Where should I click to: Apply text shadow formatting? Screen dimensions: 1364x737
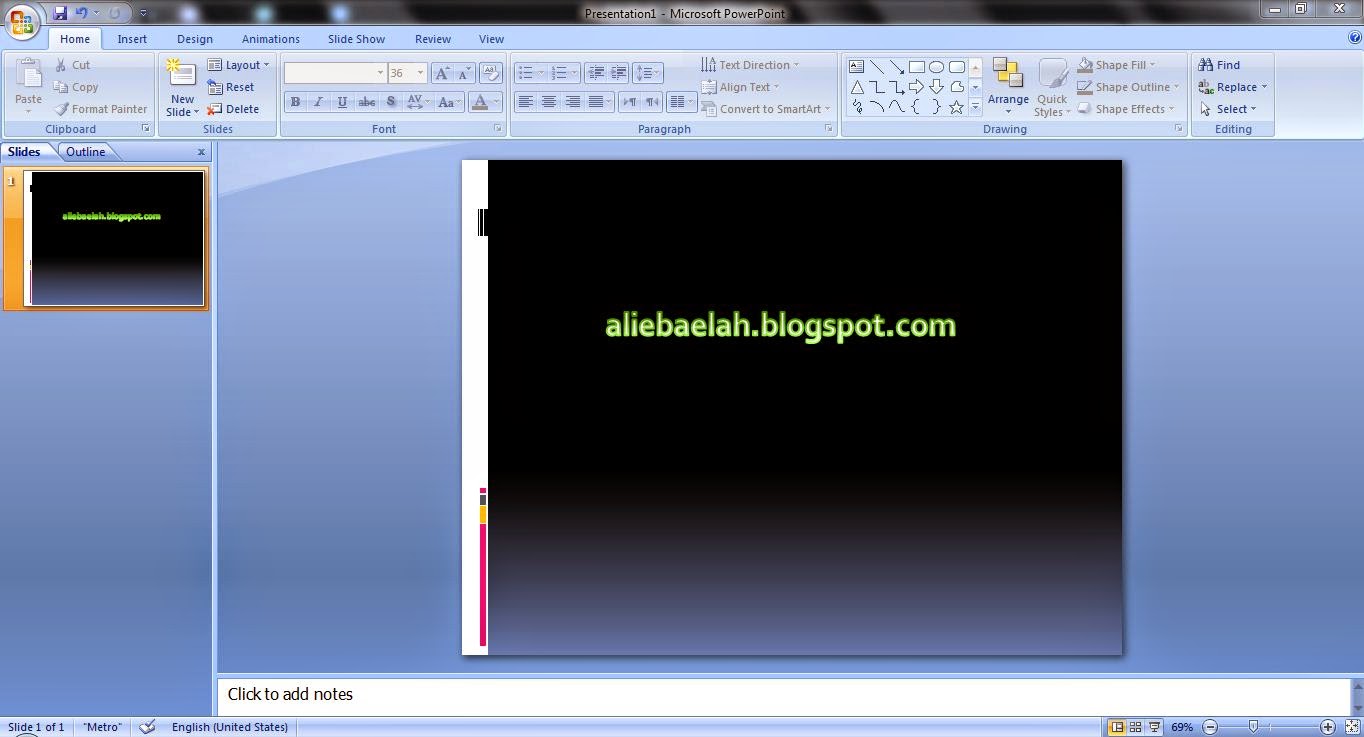390,101
